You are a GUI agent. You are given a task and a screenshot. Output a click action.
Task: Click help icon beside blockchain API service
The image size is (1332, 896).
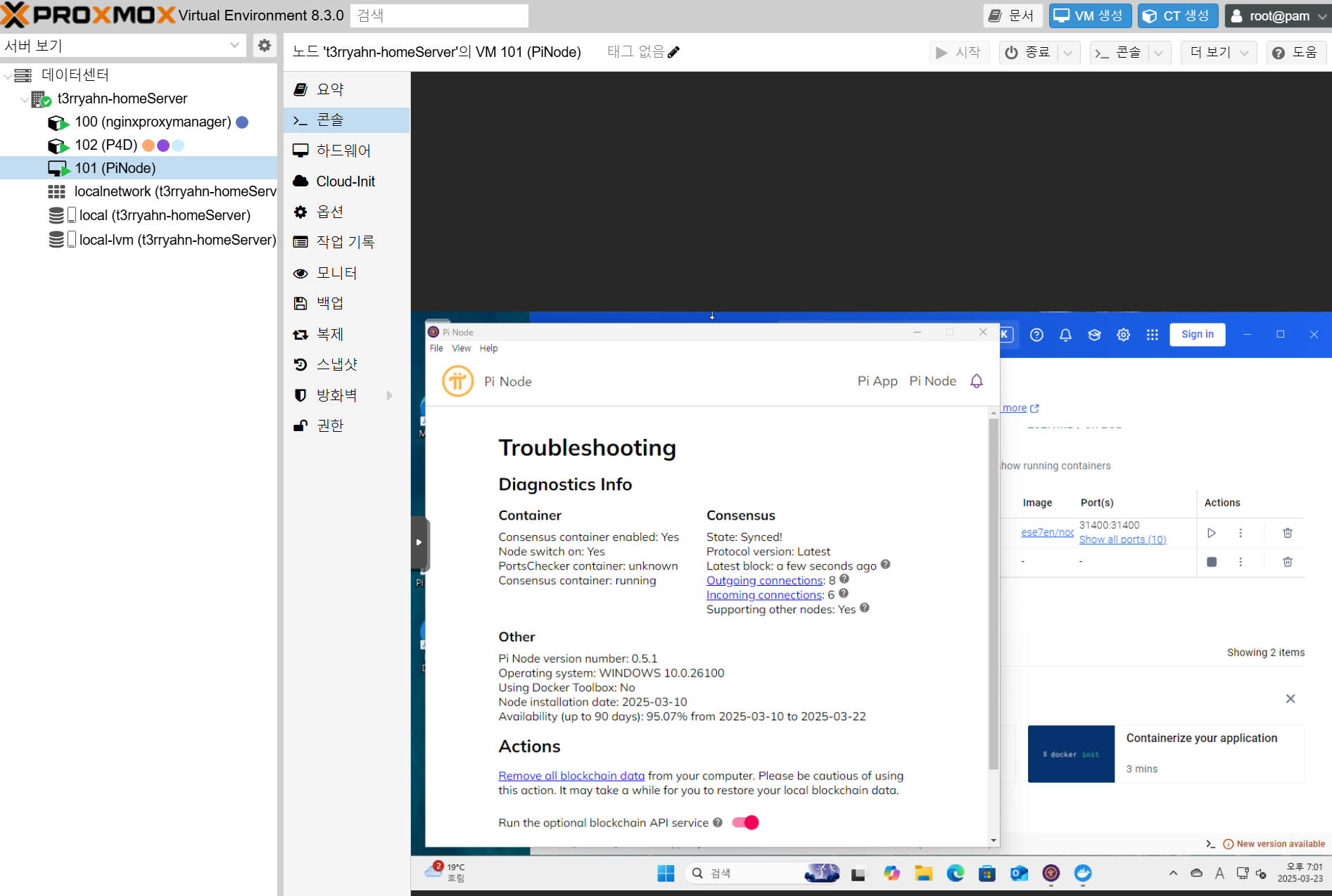pyautogui.click(x=718, y=822)
